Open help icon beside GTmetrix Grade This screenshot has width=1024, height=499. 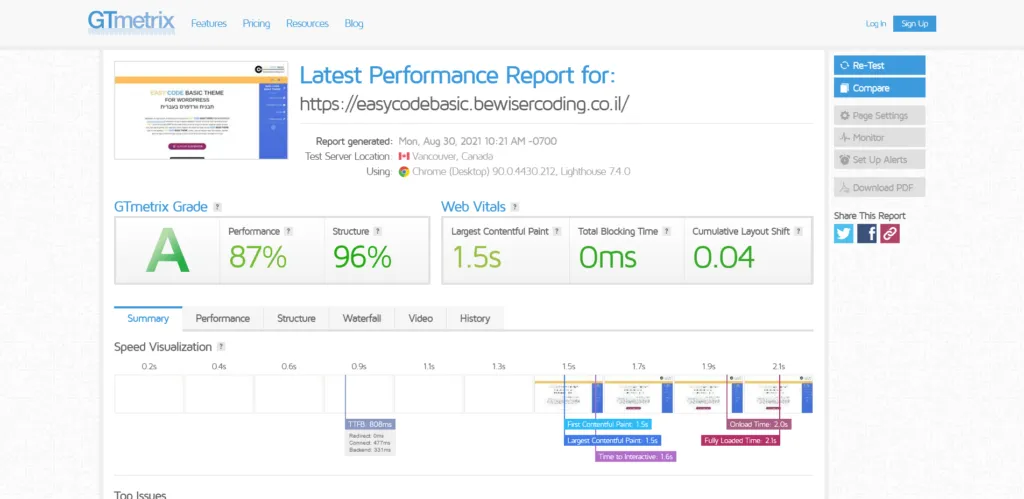pyautogui.click(x=217, y=207)
